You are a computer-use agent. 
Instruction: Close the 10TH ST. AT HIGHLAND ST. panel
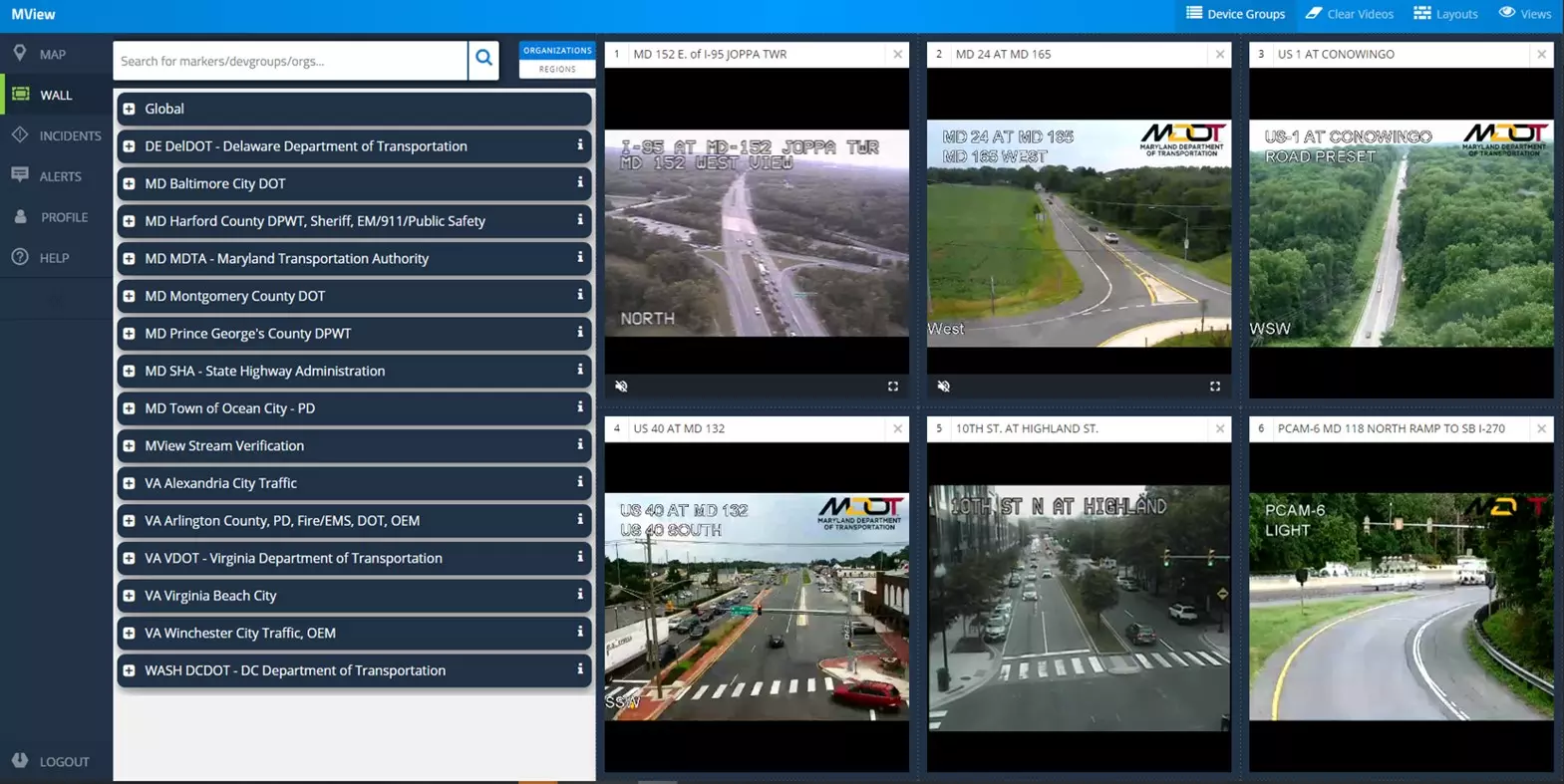(1220, 429)
